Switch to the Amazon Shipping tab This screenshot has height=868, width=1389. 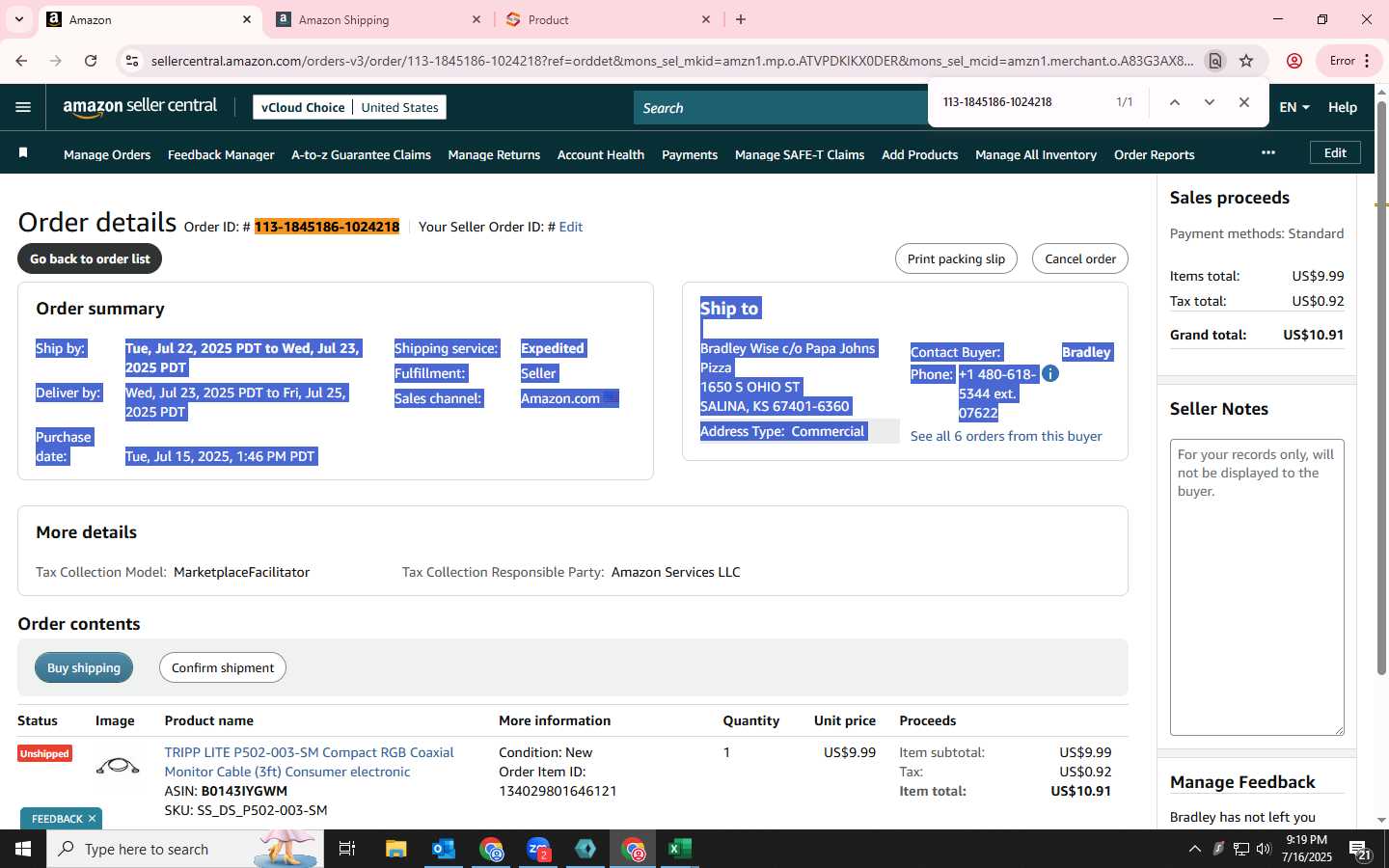click(x=379, y=19)
